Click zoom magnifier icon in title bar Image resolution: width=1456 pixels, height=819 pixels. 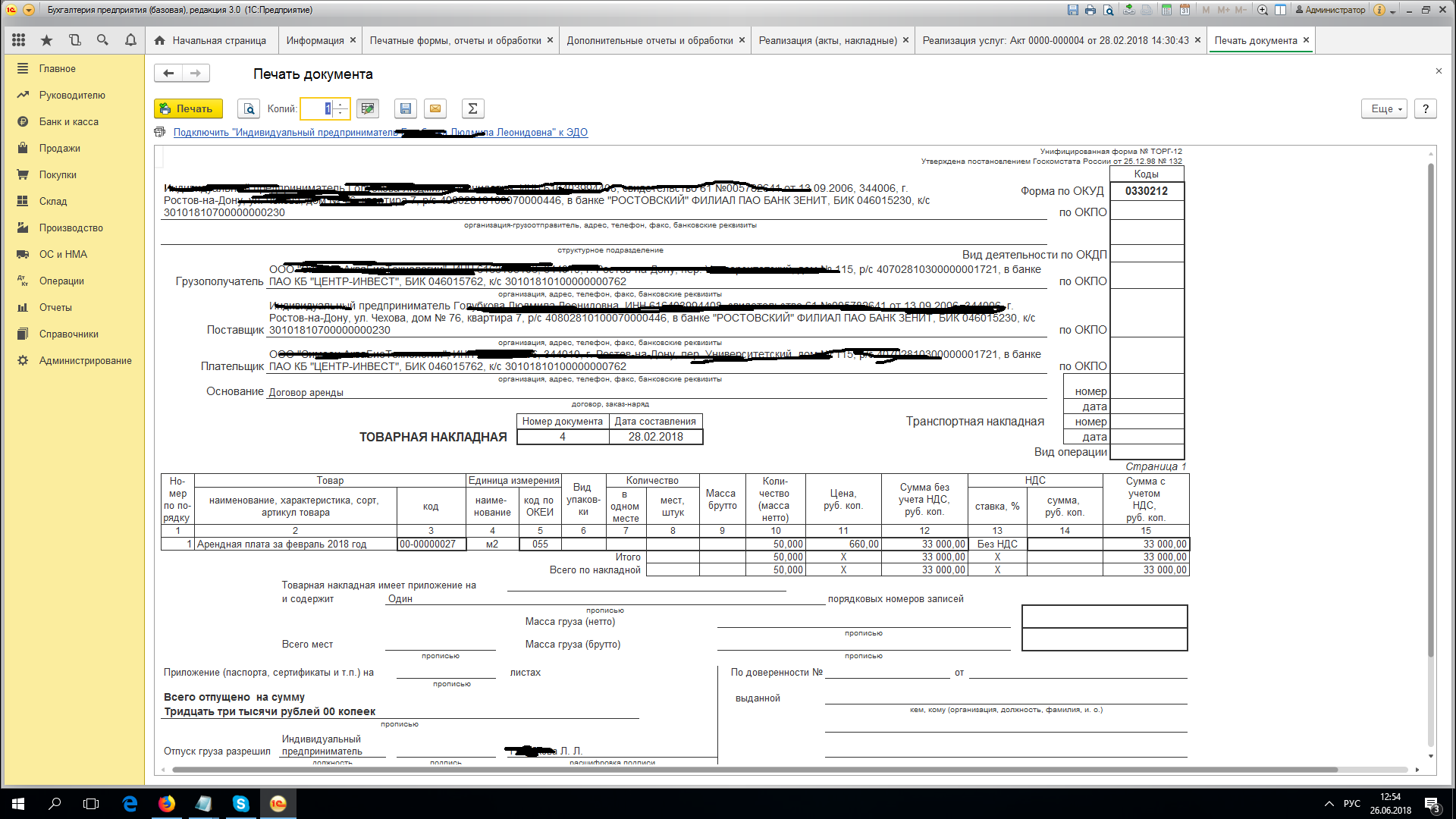pos(1263,10)
